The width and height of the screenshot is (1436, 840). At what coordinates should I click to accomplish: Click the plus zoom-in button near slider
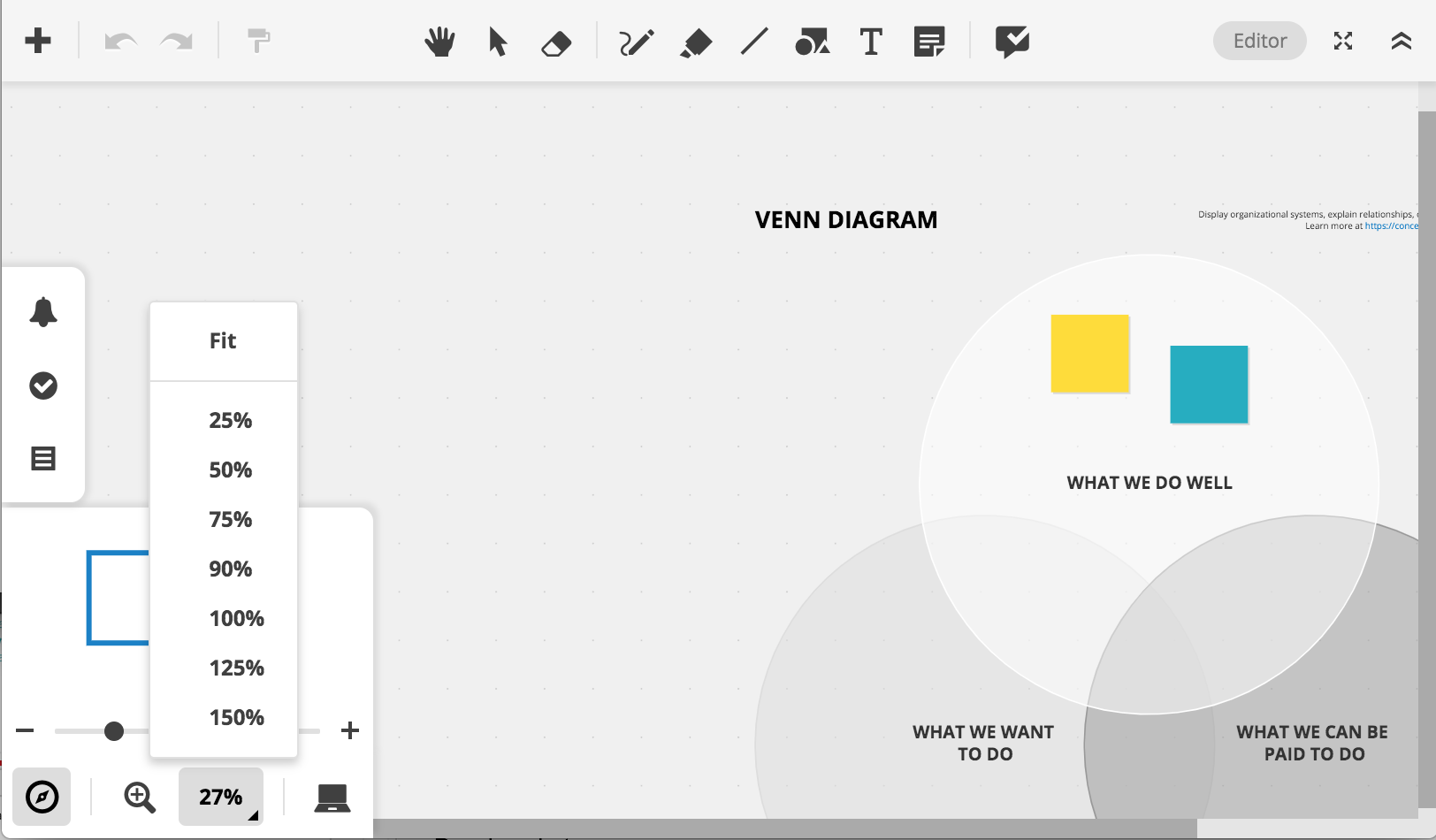click(x=350, y=730)
